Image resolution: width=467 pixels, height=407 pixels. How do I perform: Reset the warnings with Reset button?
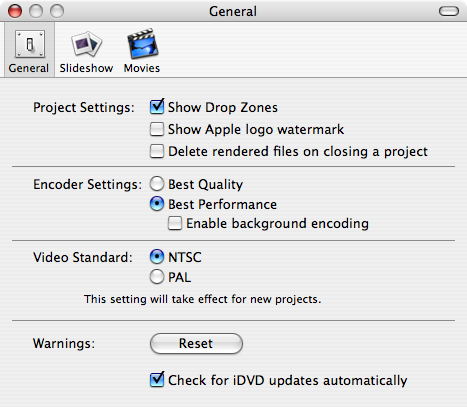tap(196, 343)
